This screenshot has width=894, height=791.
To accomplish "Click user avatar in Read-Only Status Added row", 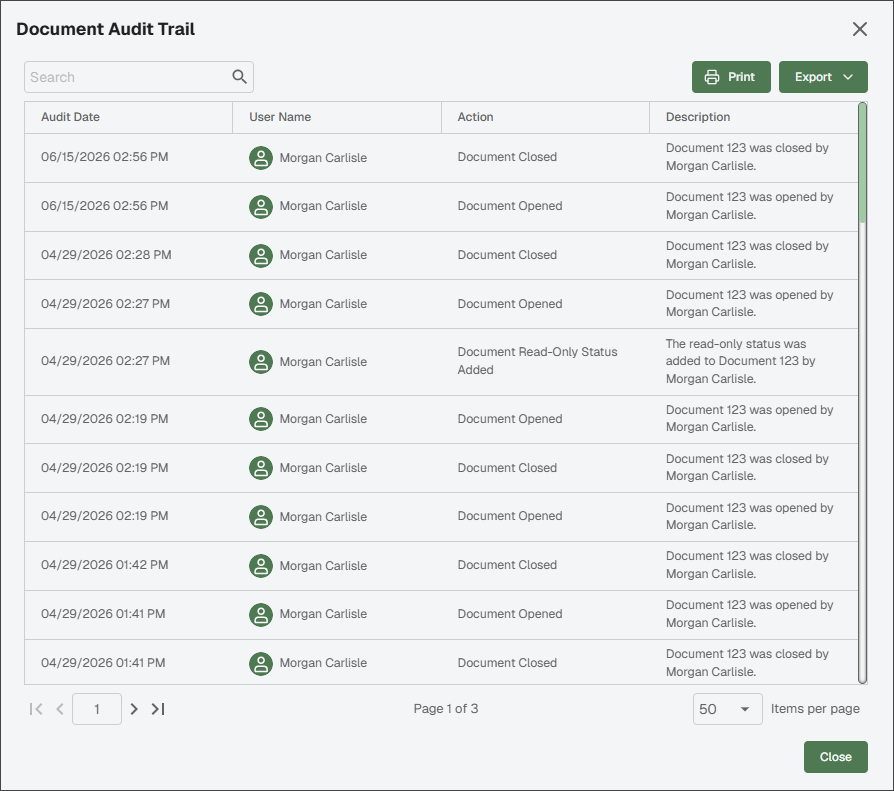I will pos(261,362).
